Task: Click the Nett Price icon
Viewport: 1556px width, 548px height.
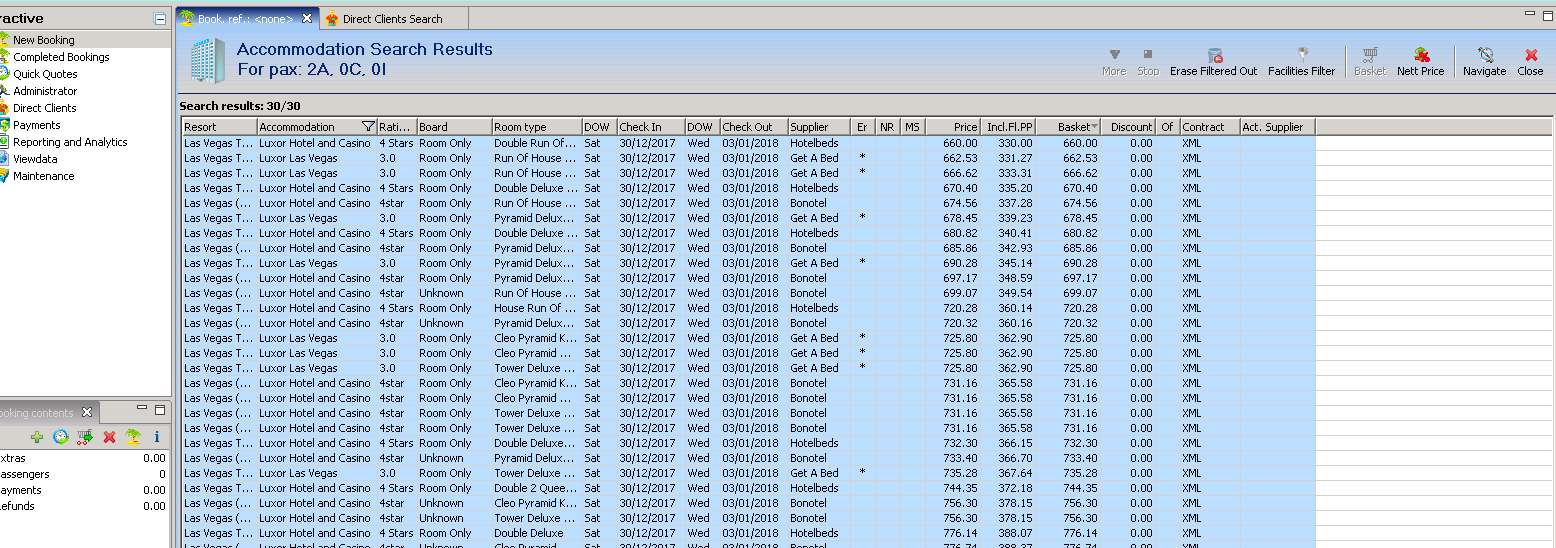Action: tap(1421, 55)
